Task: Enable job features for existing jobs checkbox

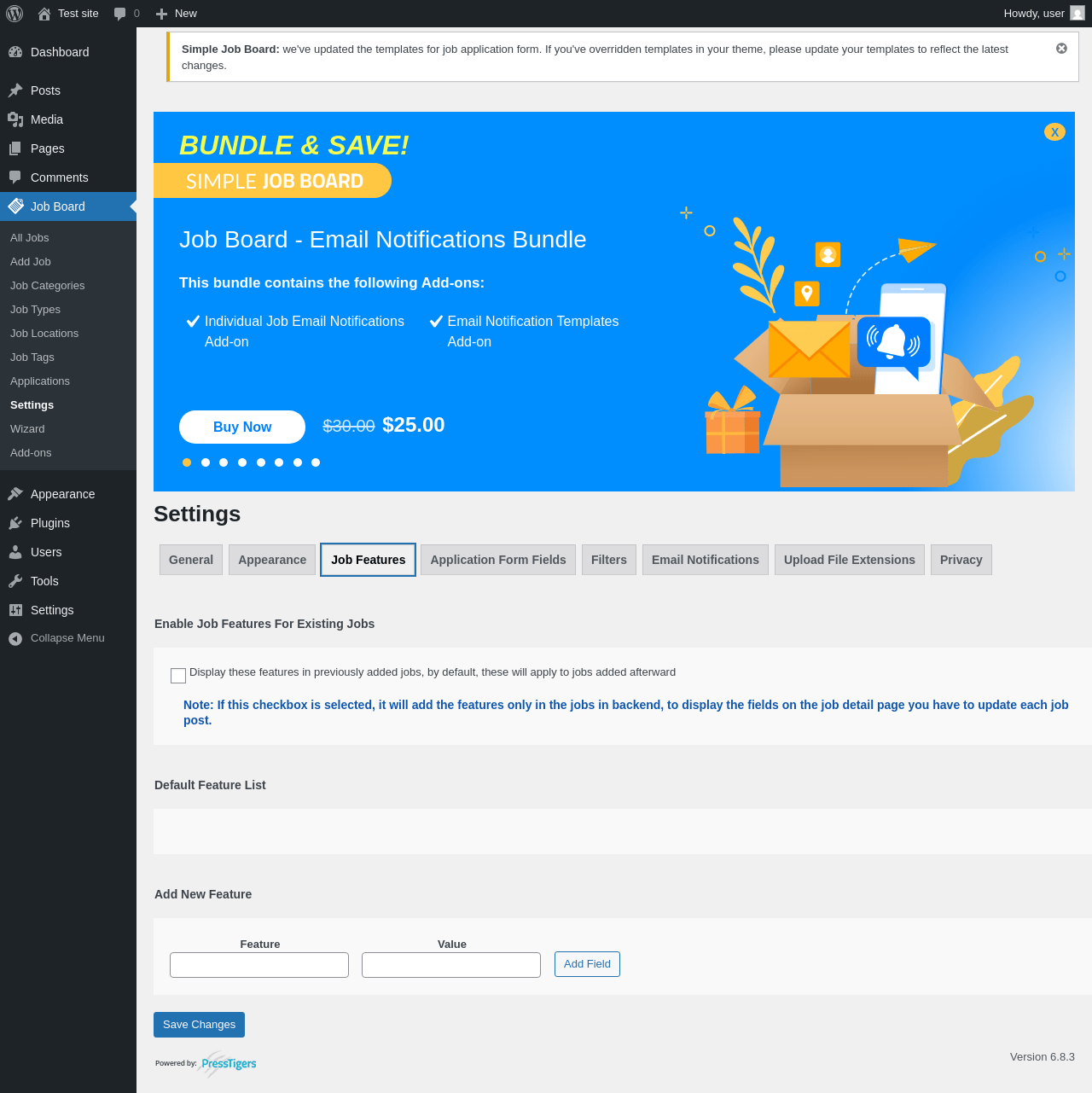Action: coord(178,676)
